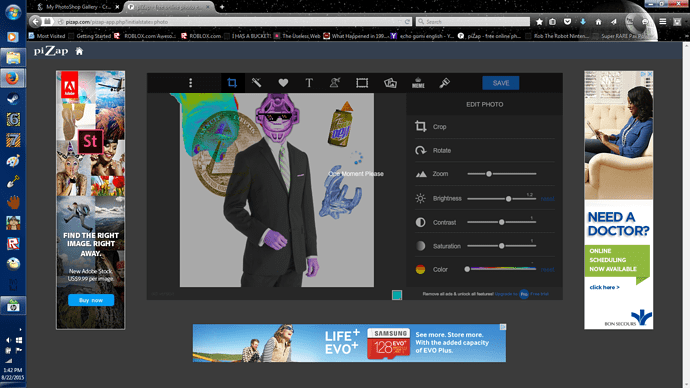Image resolution: width=690 pixels, height=388 pixels.
Task: Open the heart stickers tool
Action: click(x=283, y=83)
